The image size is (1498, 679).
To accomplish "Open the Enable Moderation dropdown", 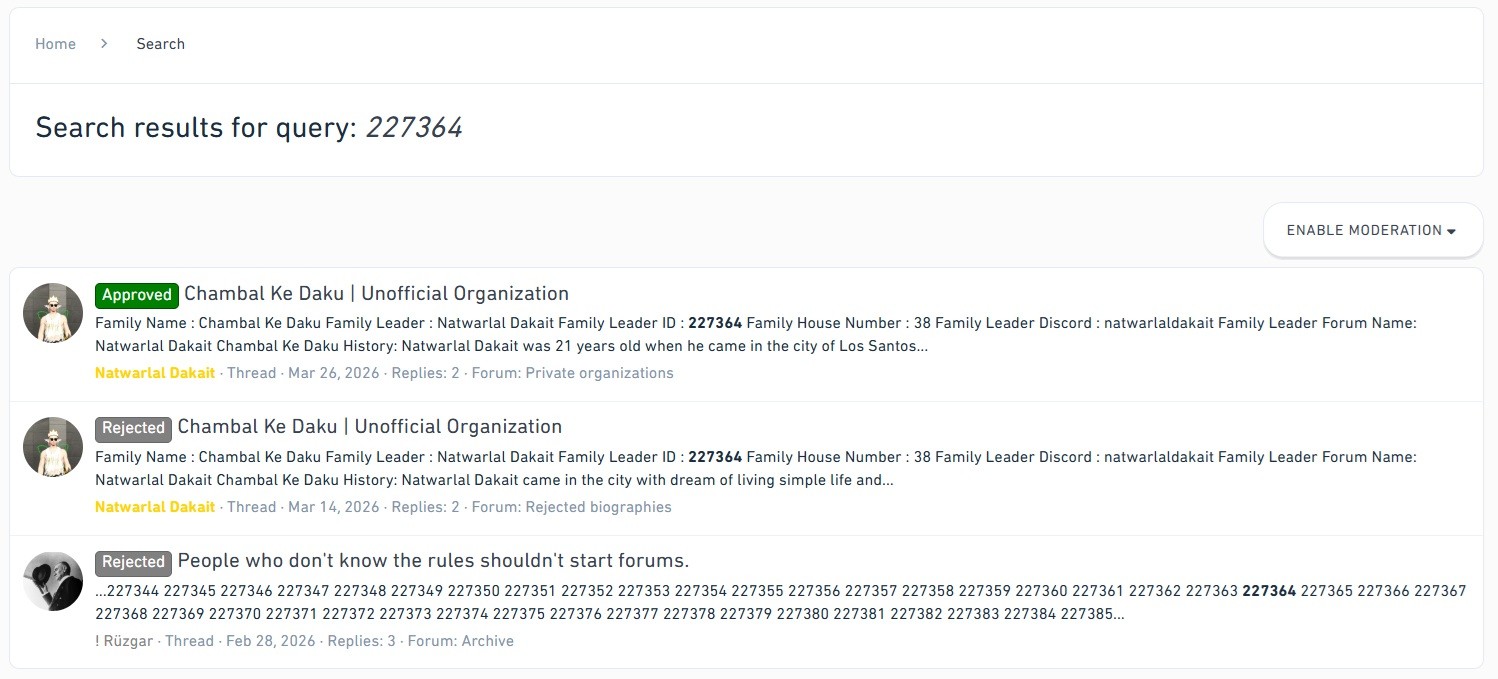I will click(x=1371, y=231).
